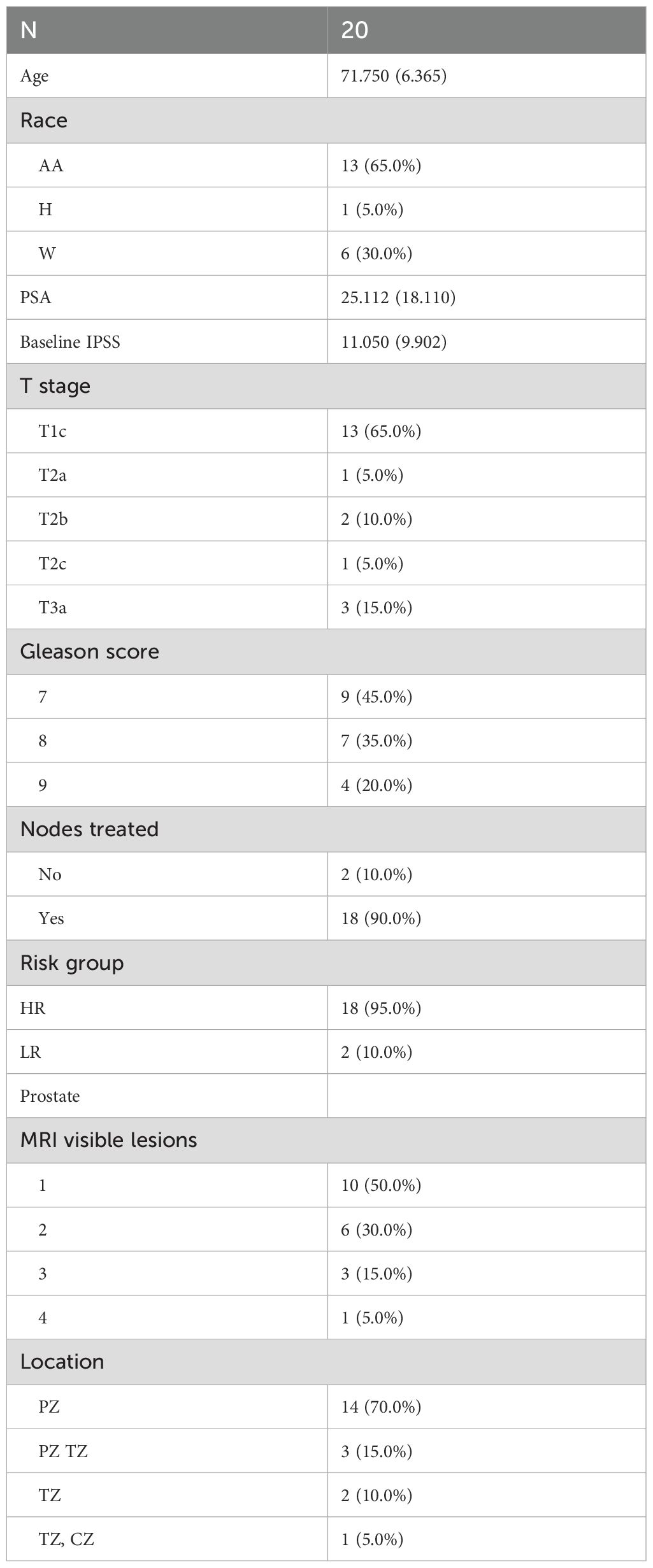Viewport: 653px width, 1568px height.
Task: Click the Race section header
Action: tap(44, 120)
